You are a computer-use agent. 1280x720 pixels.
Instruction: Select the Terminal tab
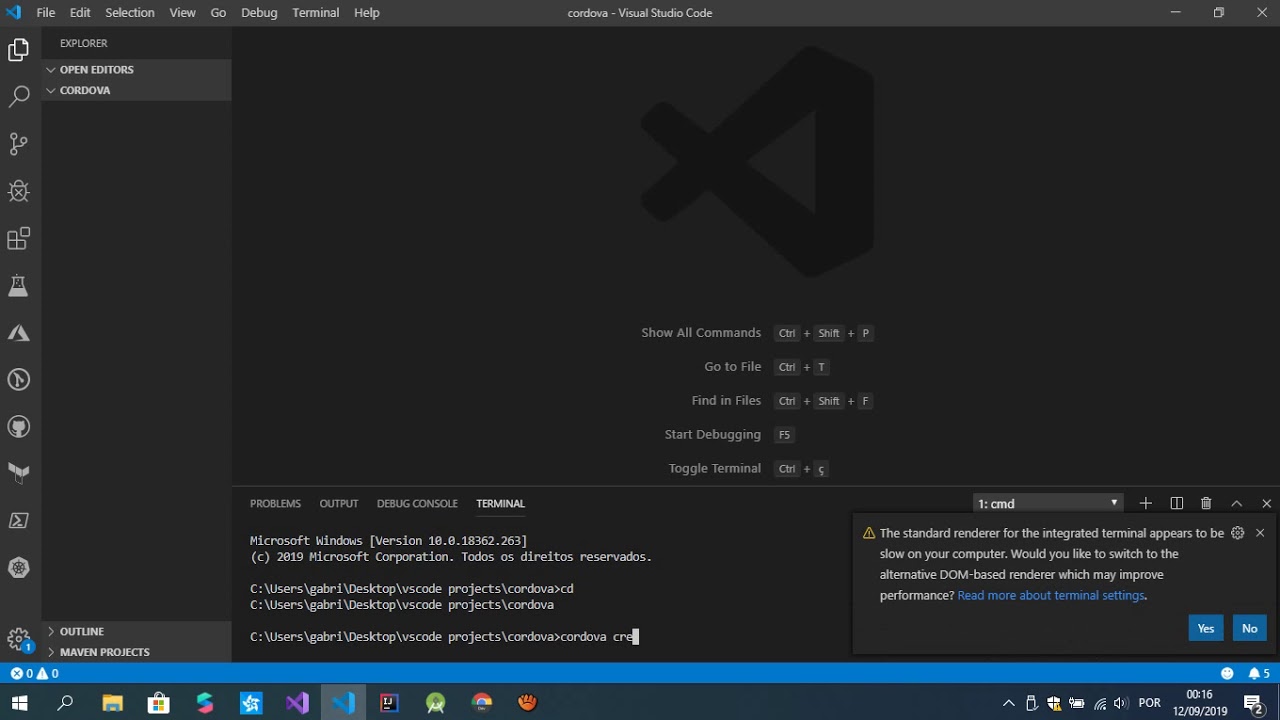click(500, 503)
